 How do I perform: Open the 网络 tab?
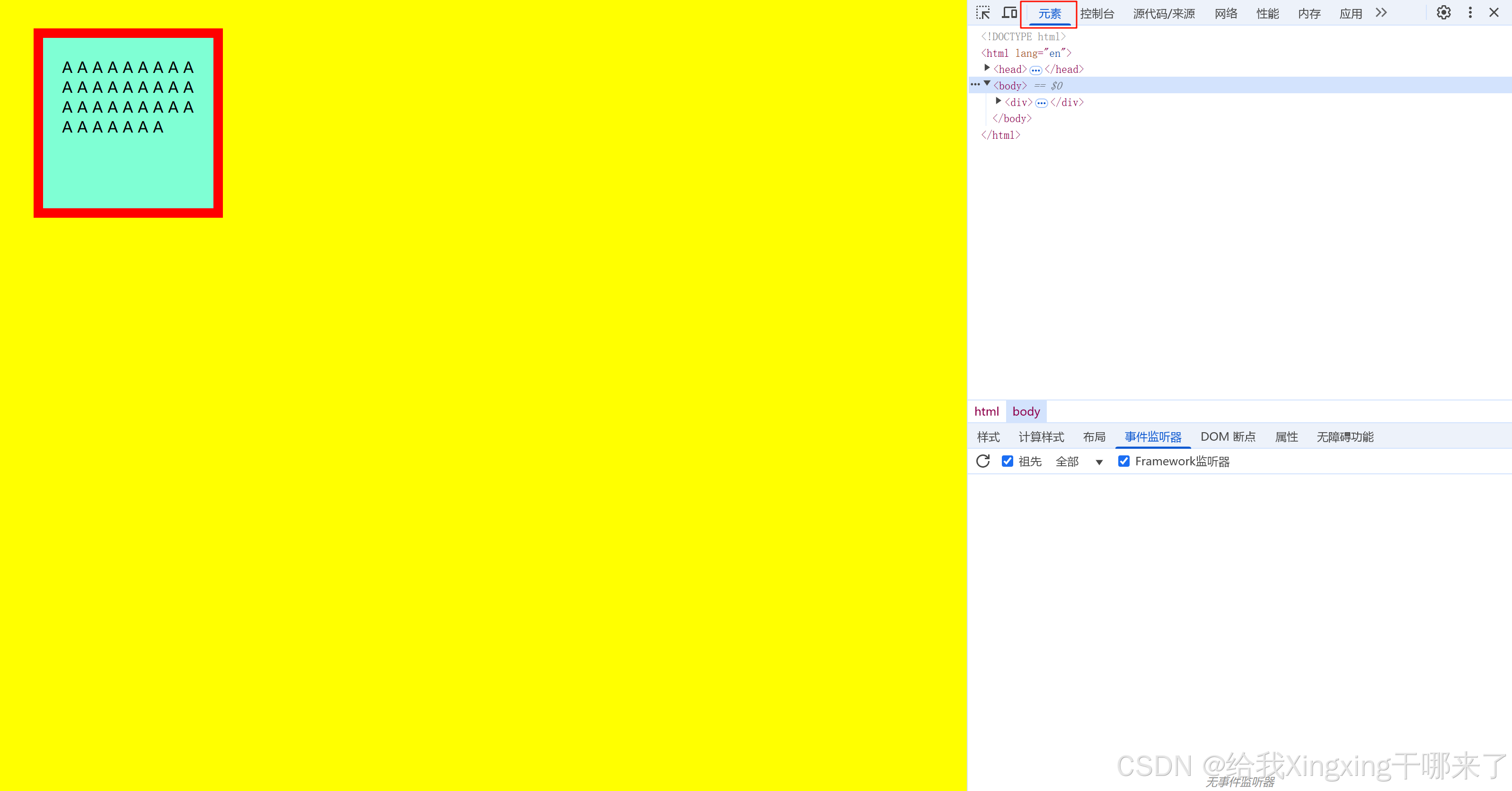[1226, 14]
